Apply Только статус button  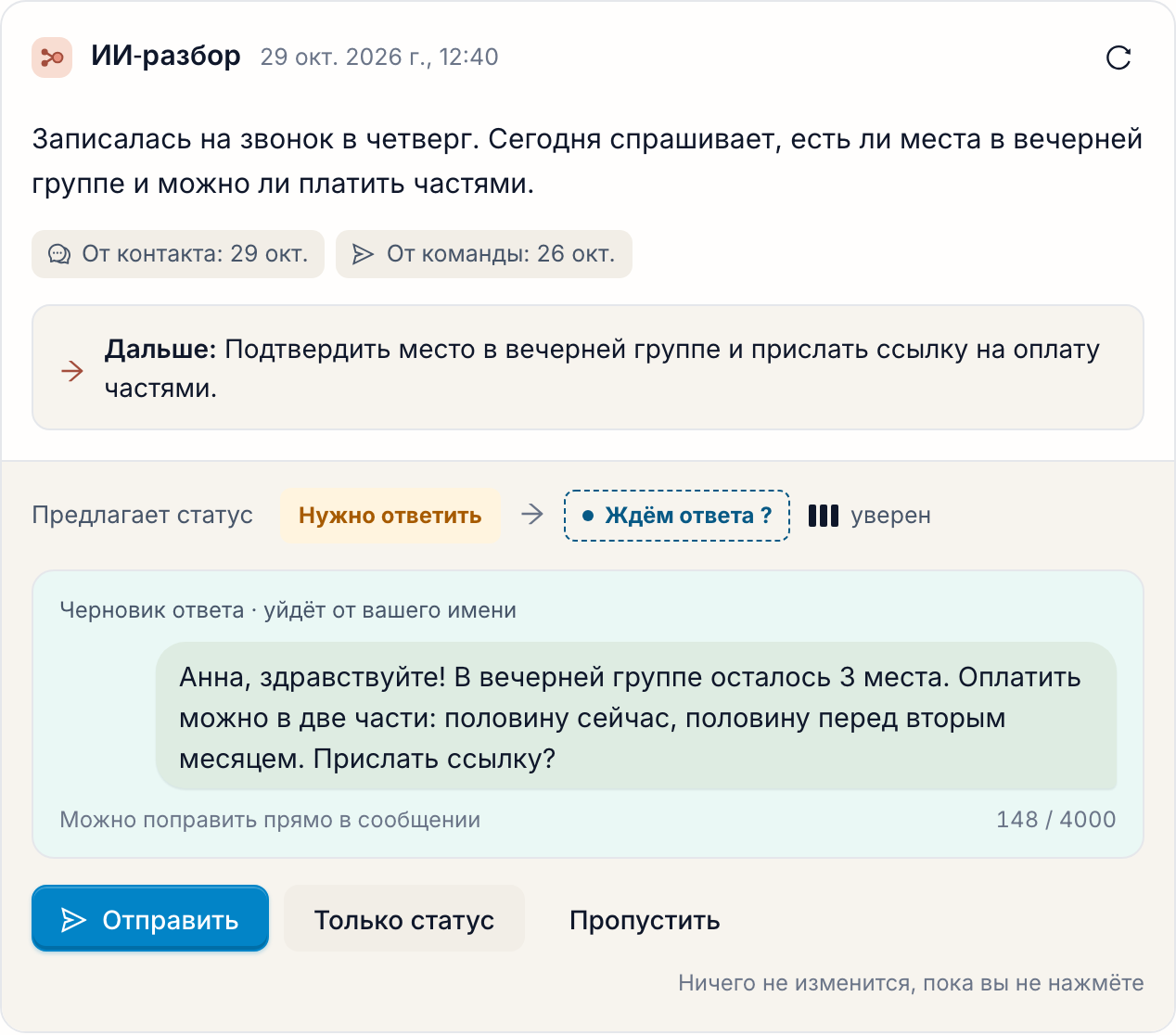tap(404, 919)
